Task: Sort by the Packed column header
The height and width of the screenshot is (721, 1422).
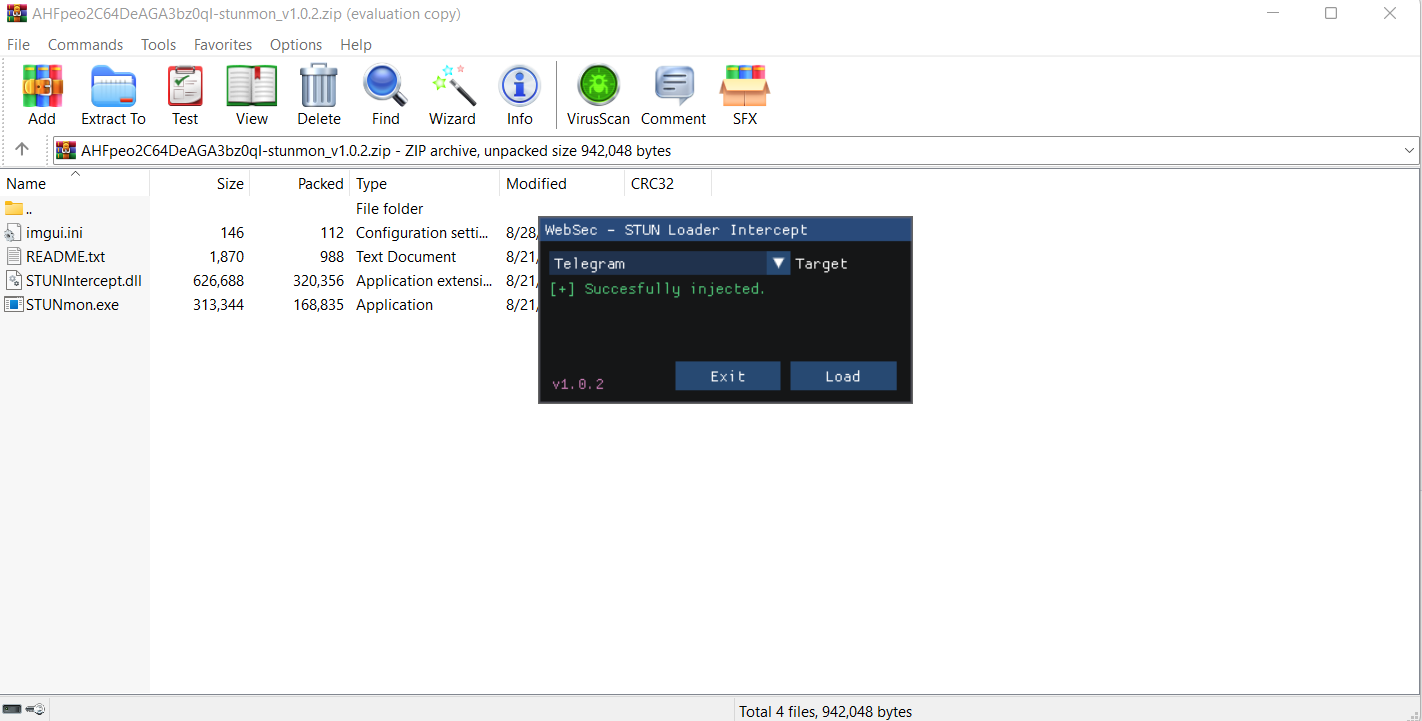Action: click(300, 184)
